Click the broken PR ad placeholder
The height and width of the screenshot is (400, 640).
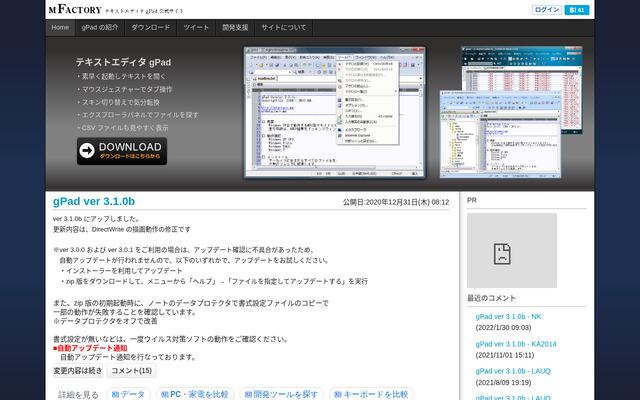[512, 251]
